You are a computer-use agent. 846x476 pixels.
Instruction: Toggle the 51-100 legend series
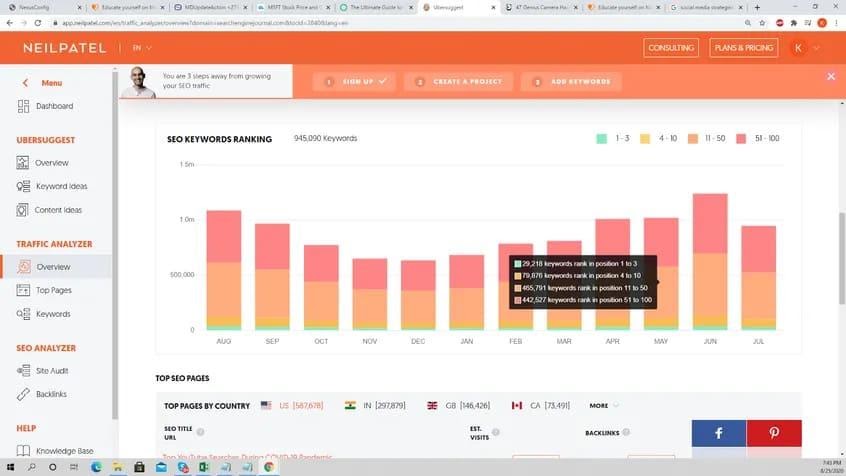pyautogui.click(x=758, y=139)
